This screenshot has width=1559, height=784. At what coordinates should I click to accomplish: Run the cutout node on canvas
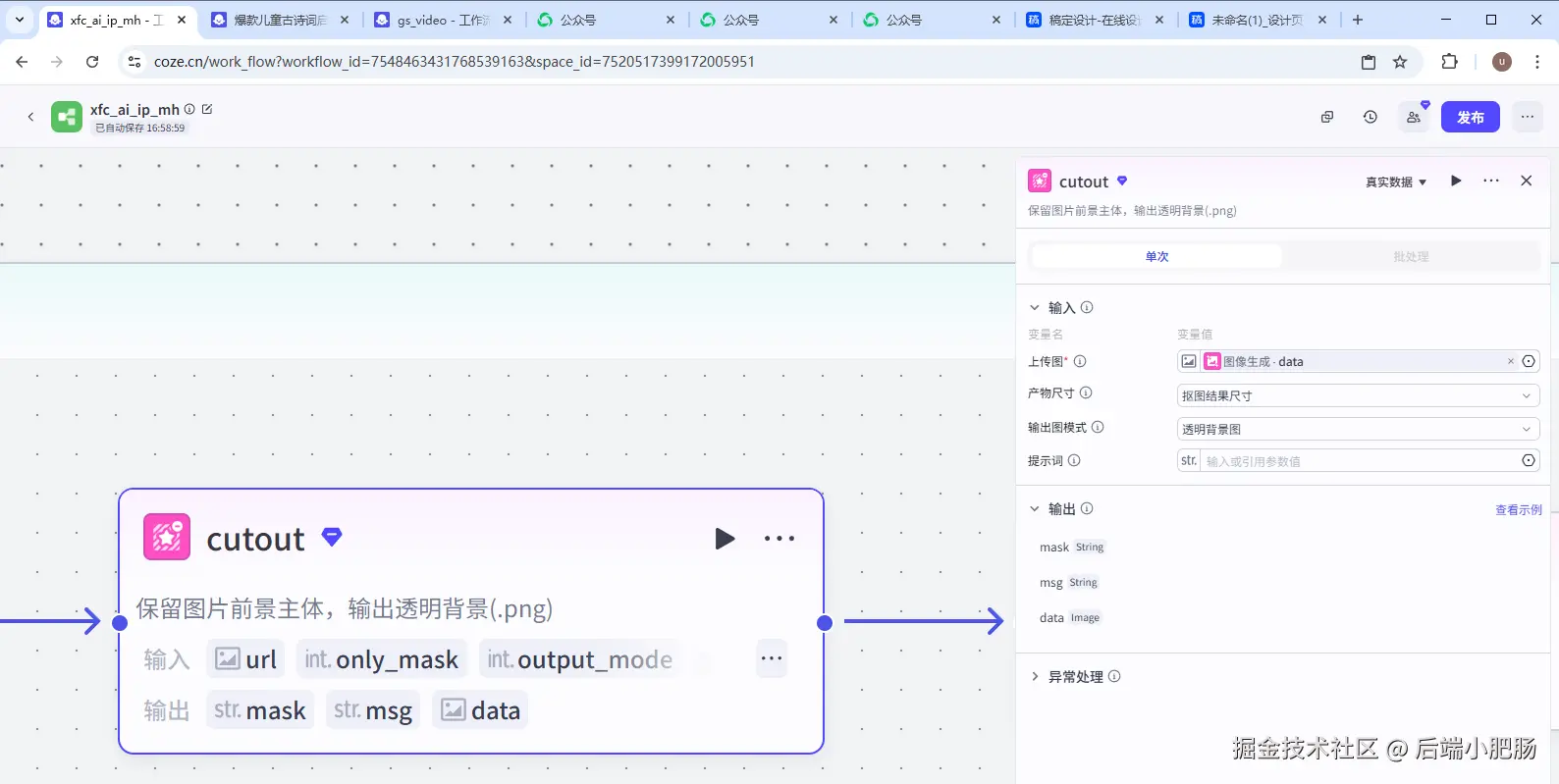pos(725,539)
